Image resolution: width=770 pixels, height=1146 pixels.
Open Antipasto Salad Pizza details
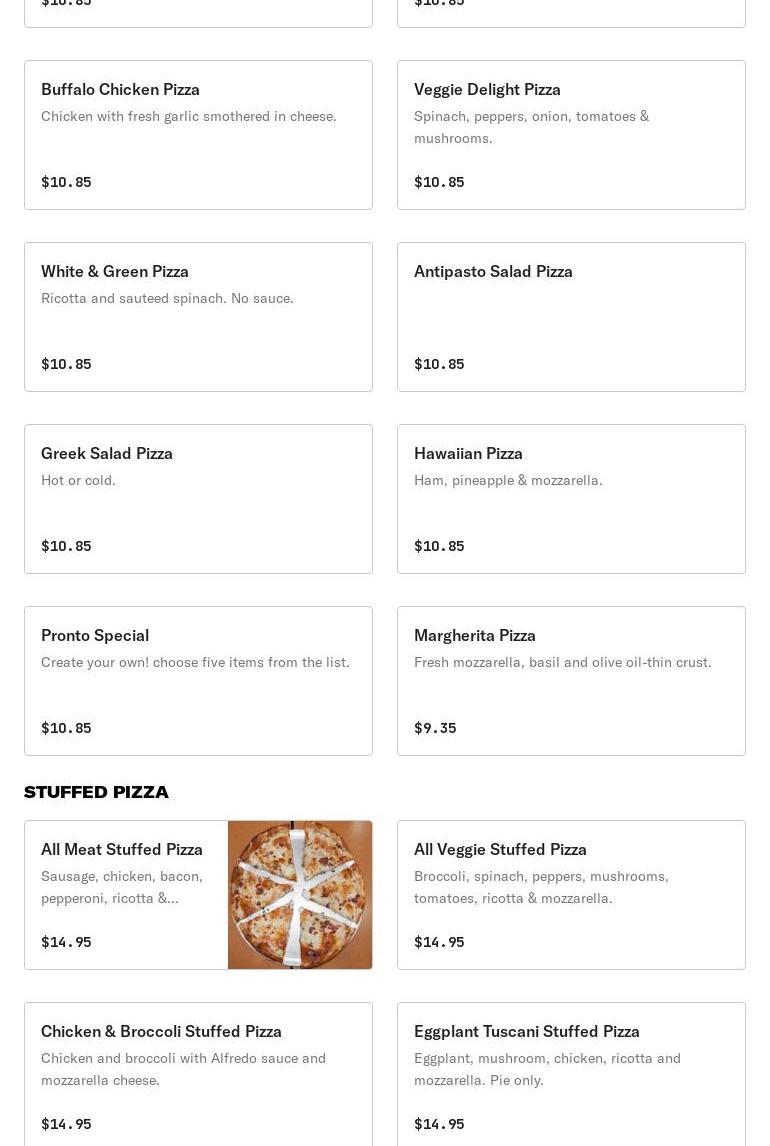[x=493, y=271]
